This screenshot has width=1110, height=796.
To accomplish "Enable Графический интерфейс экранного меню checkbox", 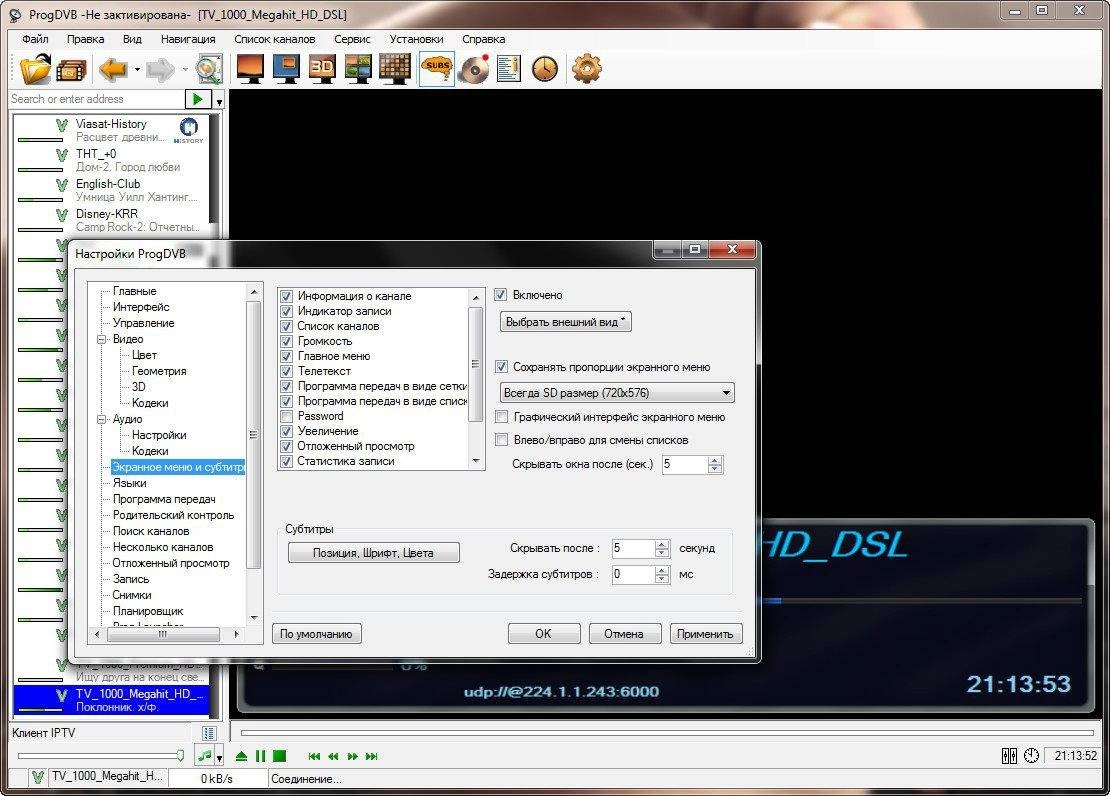I will click(x=501, y=416).
